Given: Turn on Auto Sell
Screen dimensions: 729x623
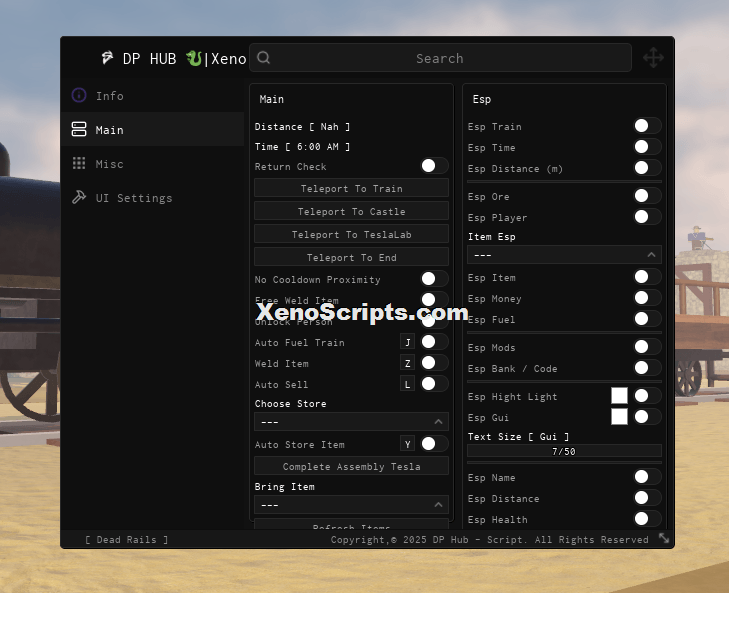Looking at the screenshot, I should point(435,384).
